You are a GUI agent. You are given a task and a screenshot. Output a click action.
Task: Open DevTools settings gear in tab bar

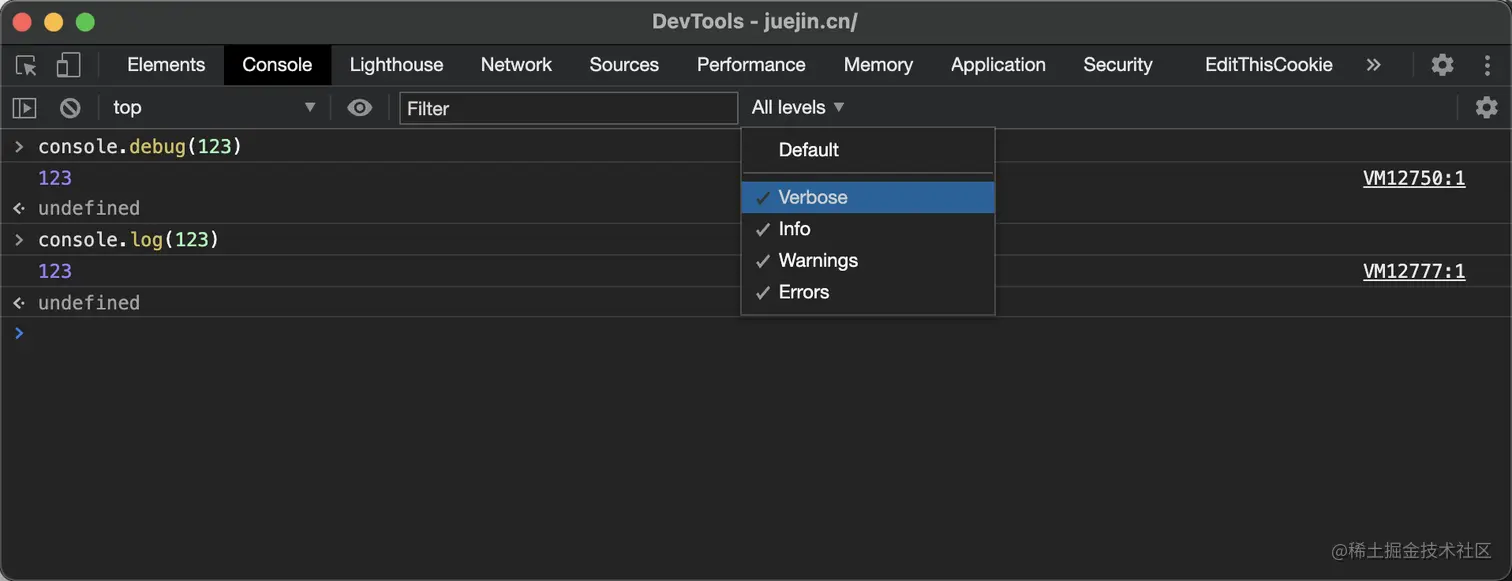(1442, 65)
